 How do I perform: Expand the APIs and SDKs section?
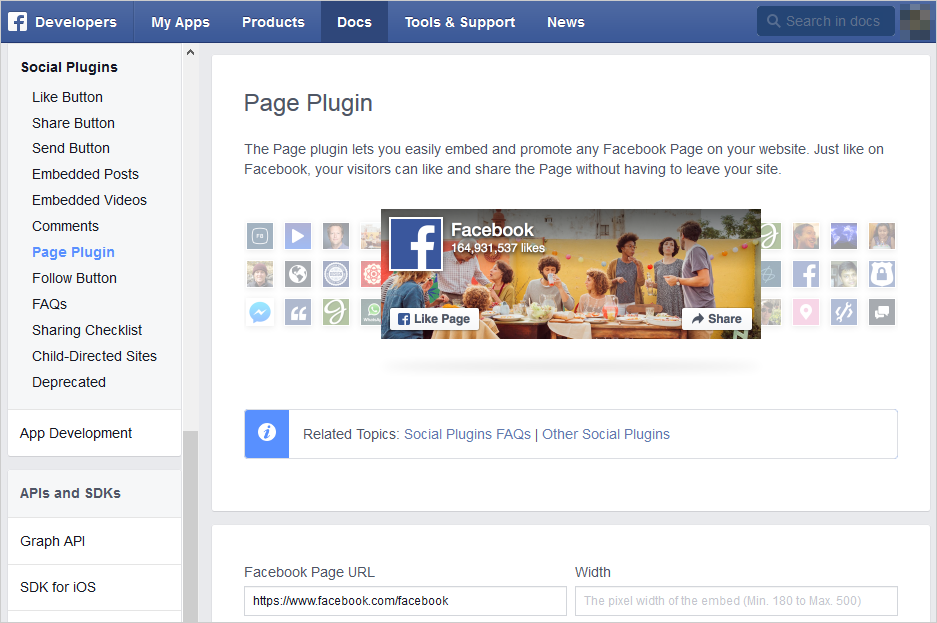coord(94,493)
